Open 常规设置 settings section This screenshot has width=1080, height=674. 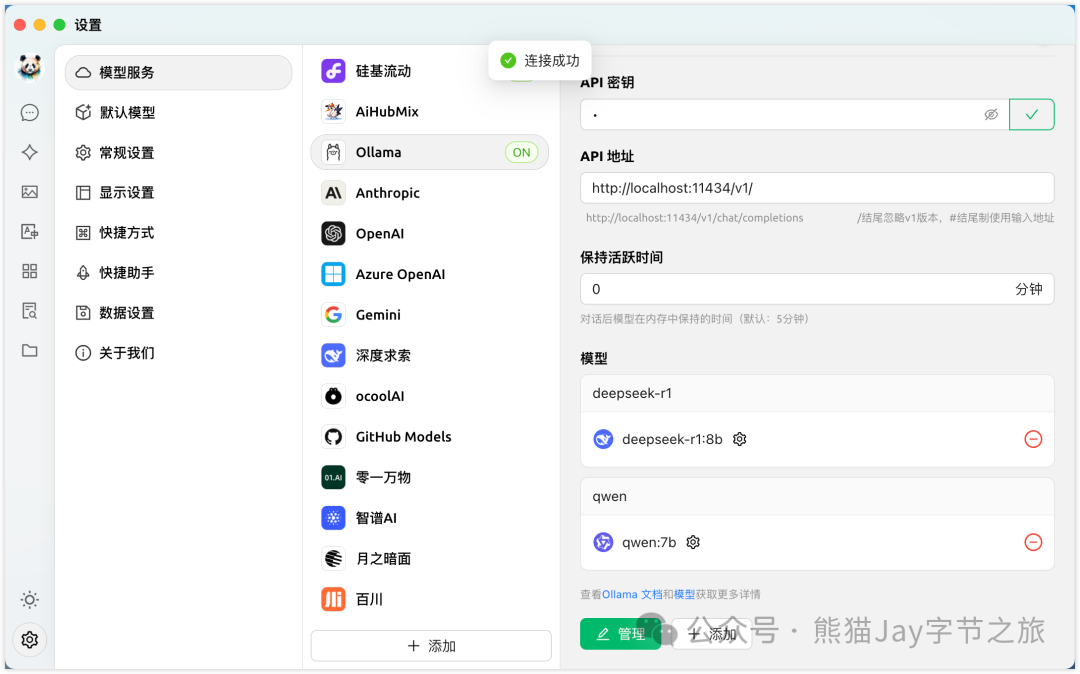(178, 152)
